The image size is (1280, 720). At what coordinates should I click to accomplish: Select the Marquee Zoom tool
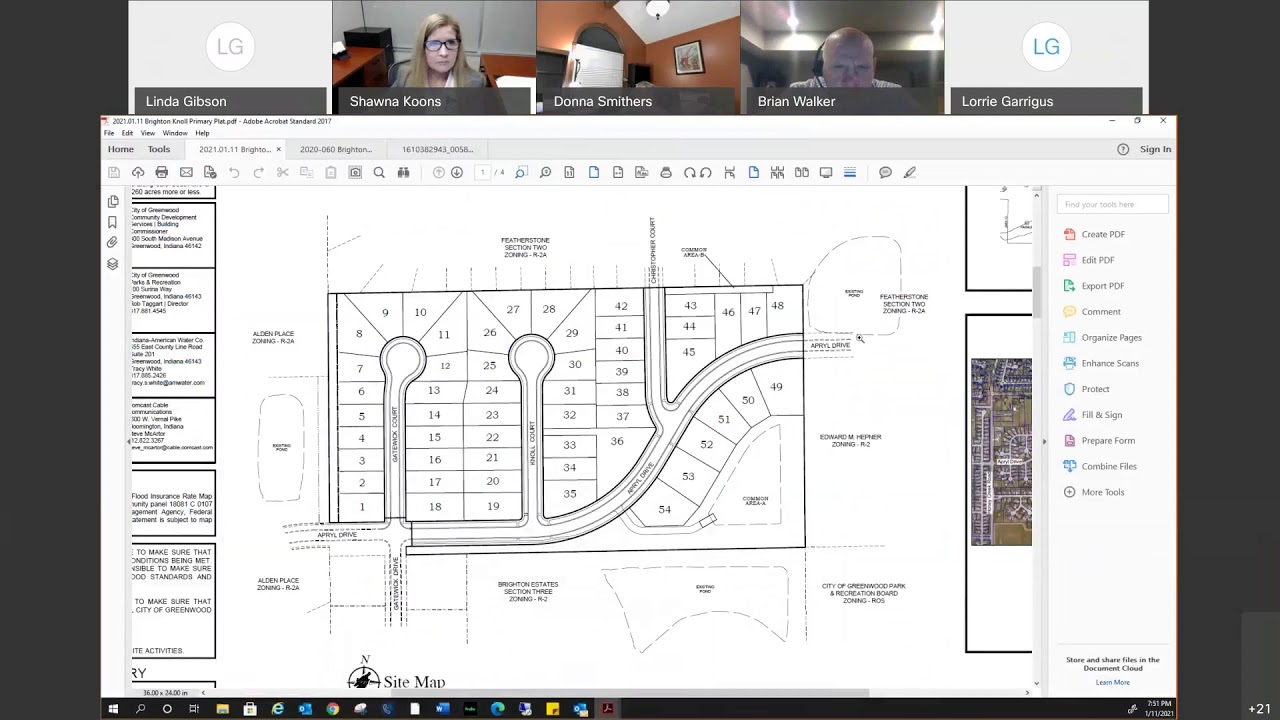[521, 173]
